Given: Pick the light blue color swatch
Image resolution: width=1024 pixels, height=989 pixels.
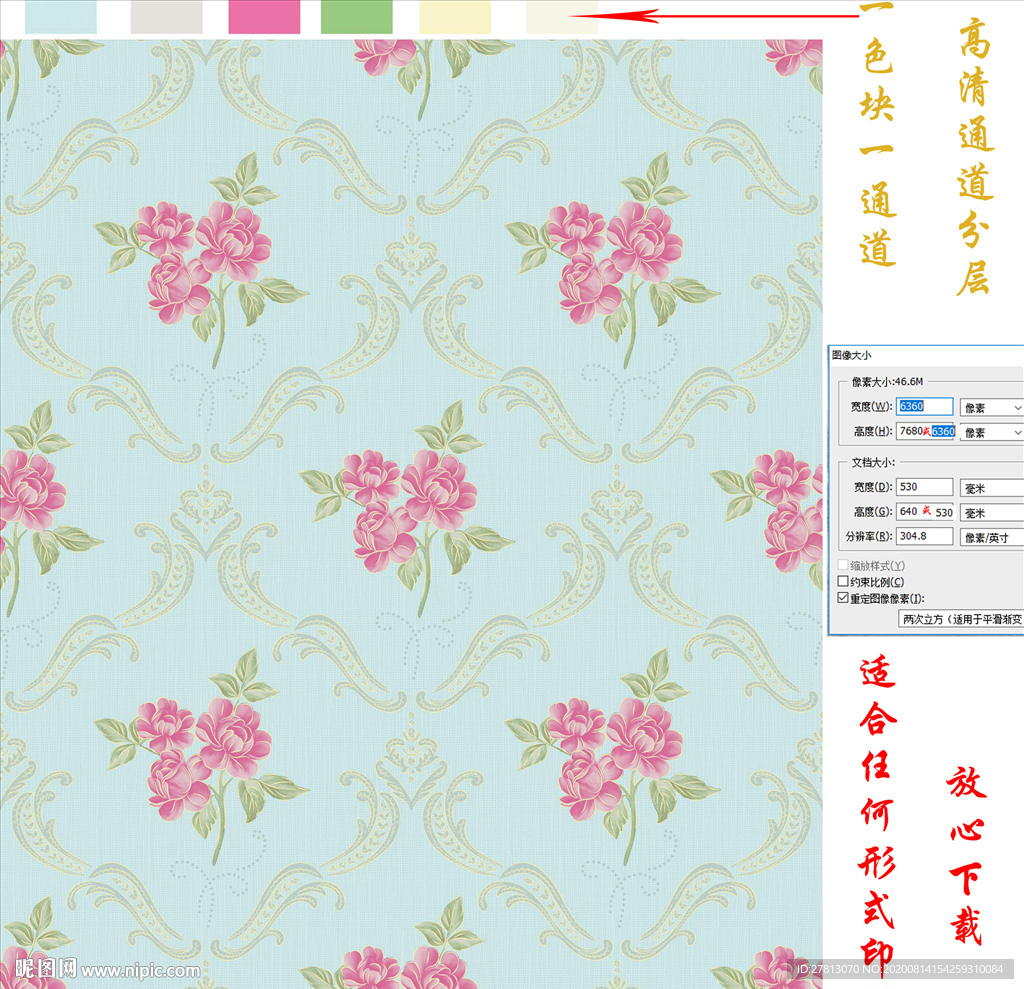Looking at the screenshot, I should click(61, 17).
